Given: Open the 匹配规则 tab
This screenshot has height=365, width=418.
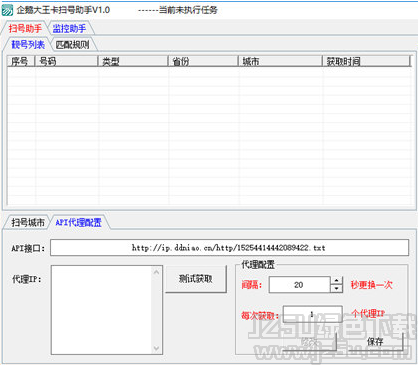Looking at the screenshot, I should click(73, 45).
